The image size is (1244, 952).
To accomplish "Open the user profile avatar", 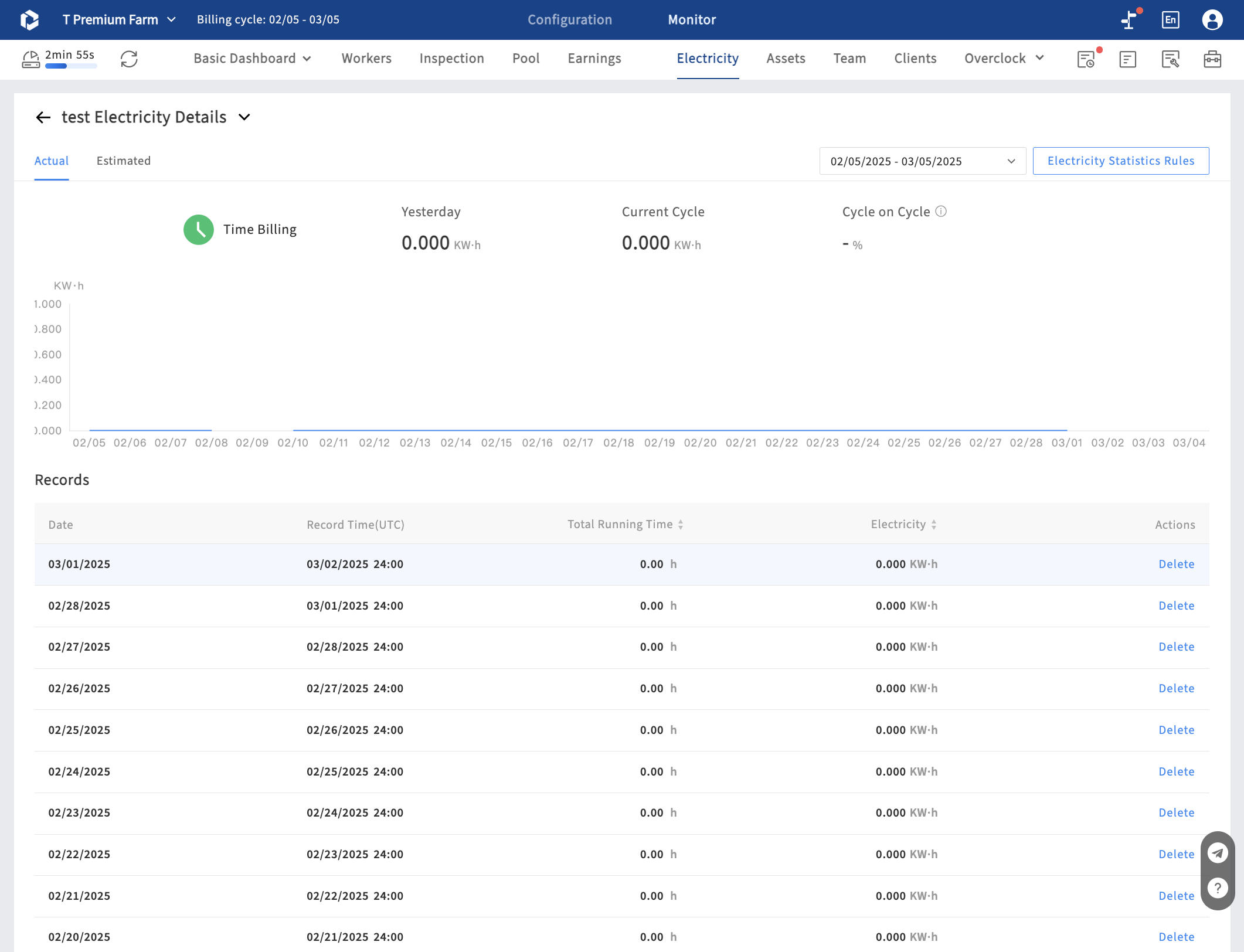I will point(1212,20).
